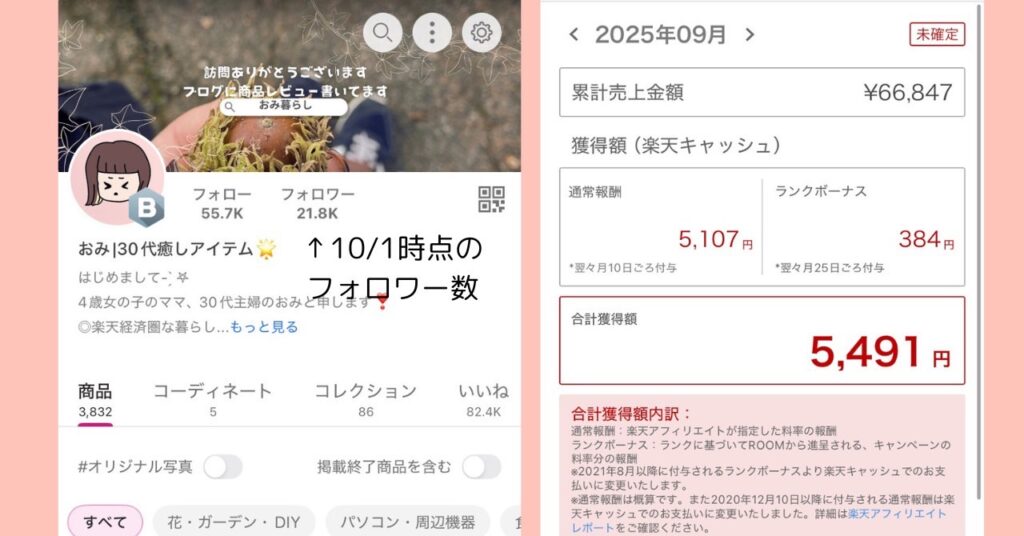This screenshot has width=1024, height=536.
Task: Enable the 掲載終了商品を含む switch
Action: (481, 467)
